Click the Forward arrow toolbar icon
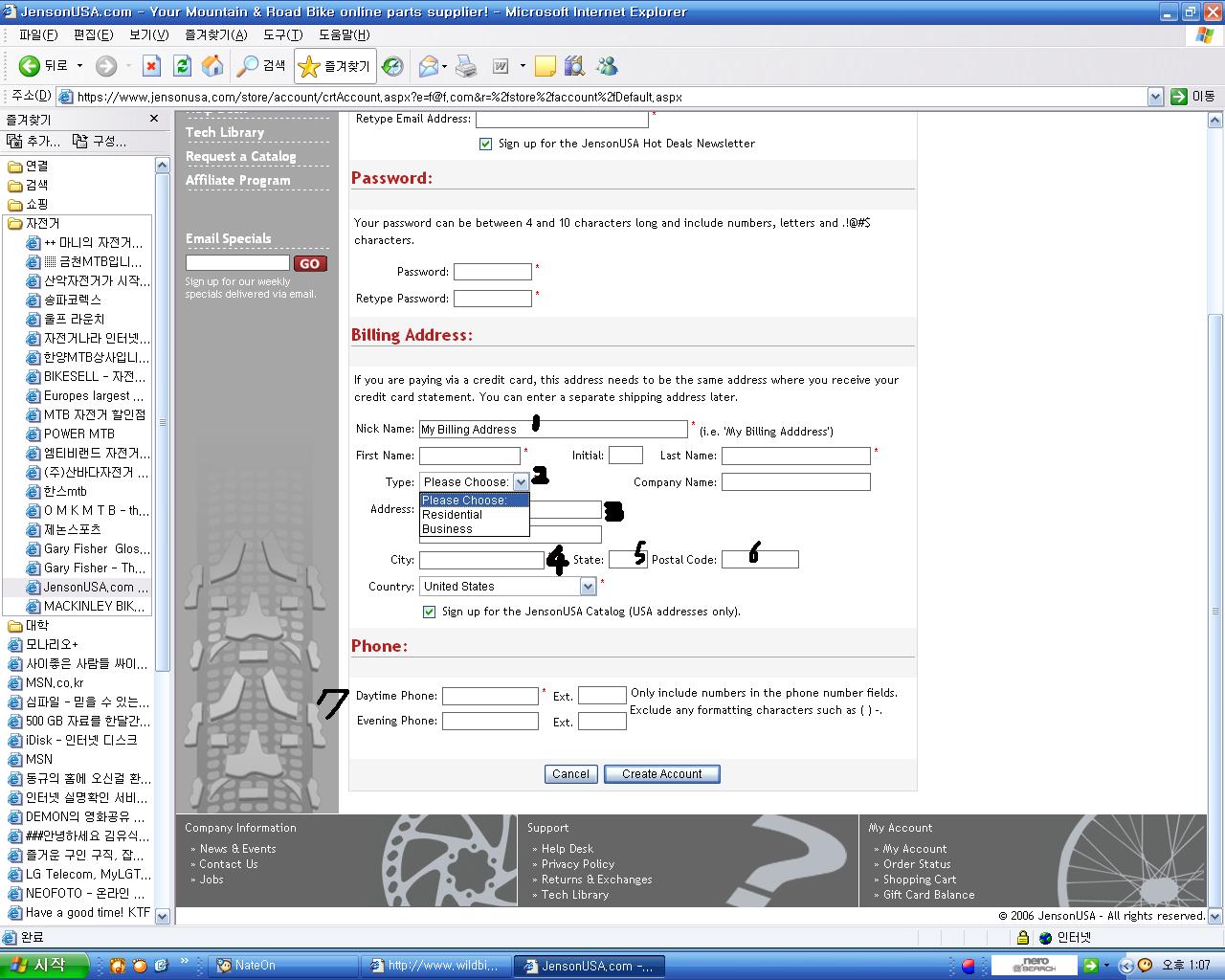 tap(106, 66)
